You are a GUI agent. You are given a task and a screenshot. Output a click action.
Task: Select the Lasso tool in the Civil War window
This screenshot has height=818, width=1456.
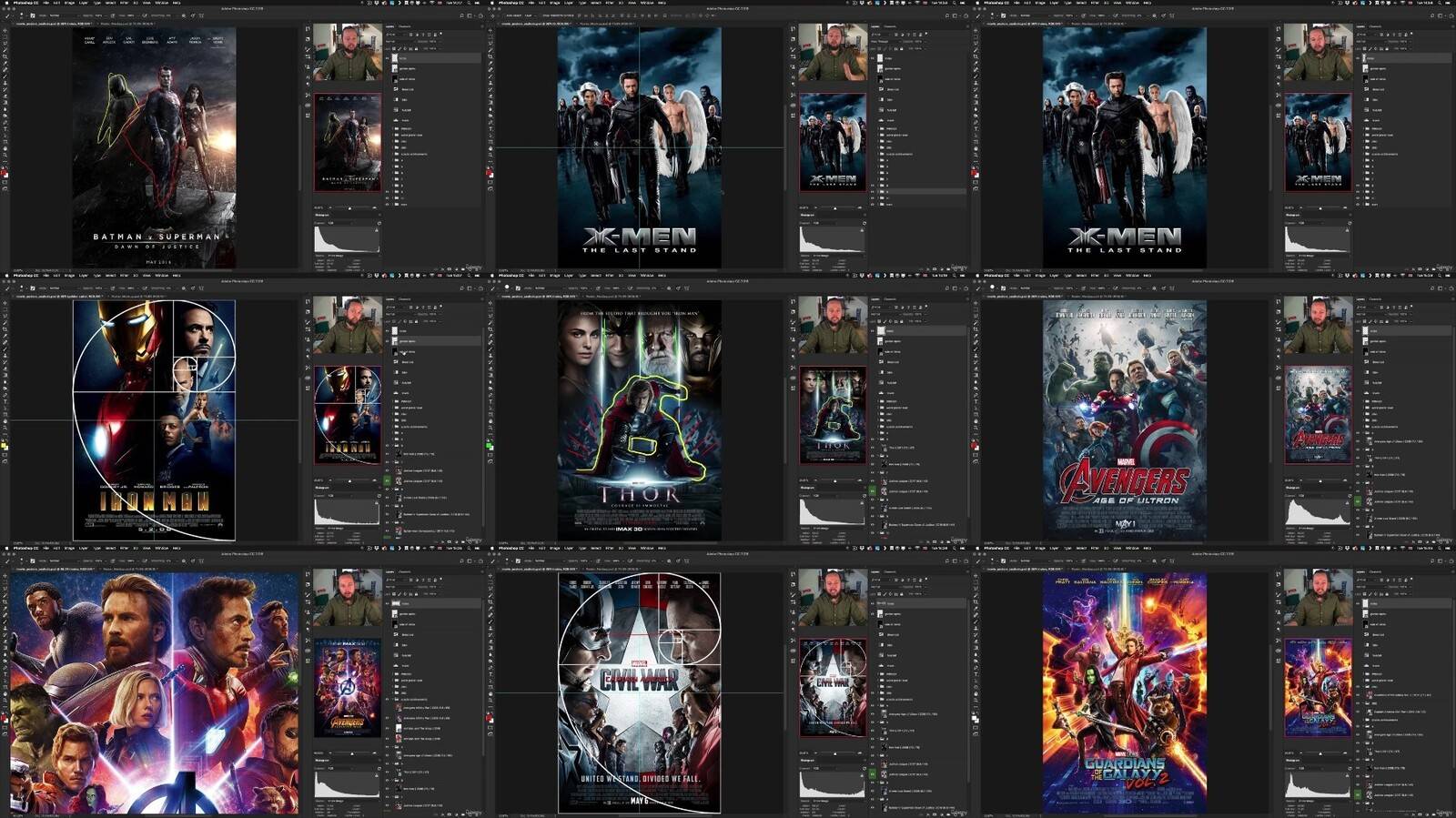coord(490,590)
